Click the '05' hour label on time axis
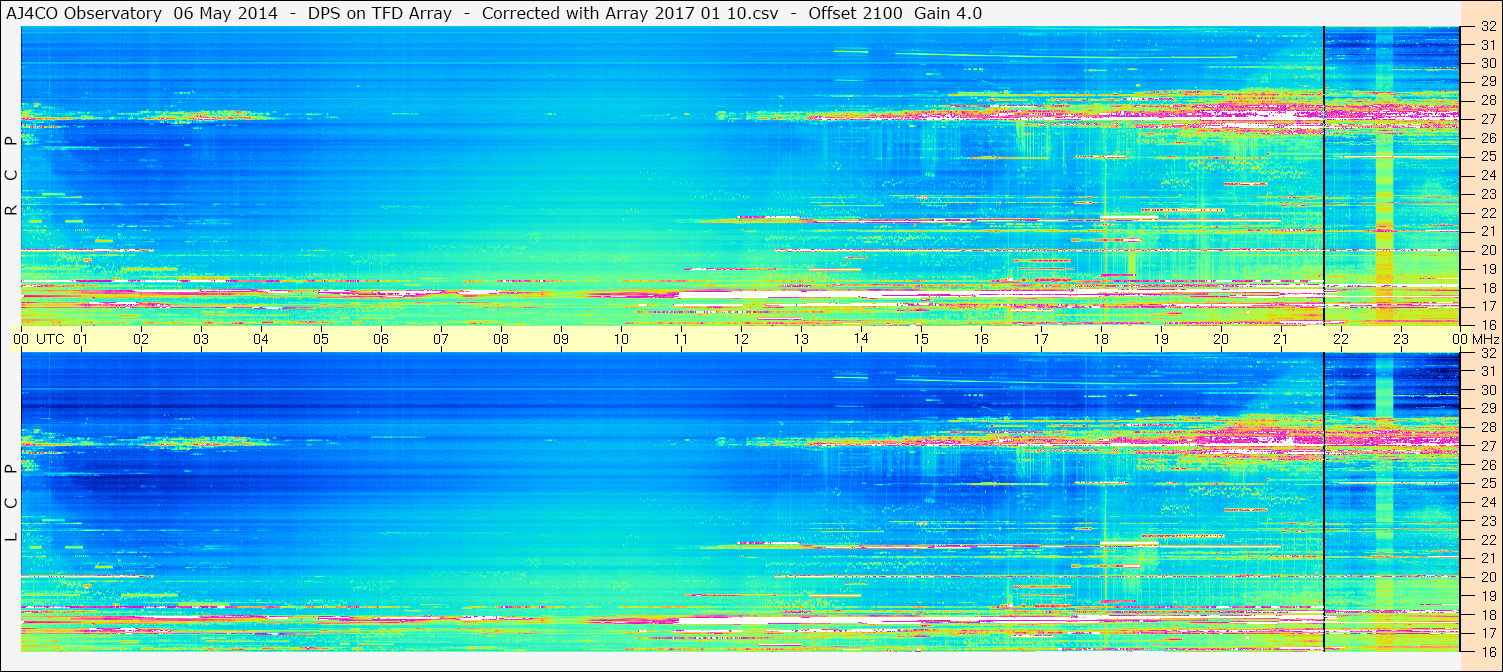This screenshot has height=672, width=1503. [x=321, y=339]
